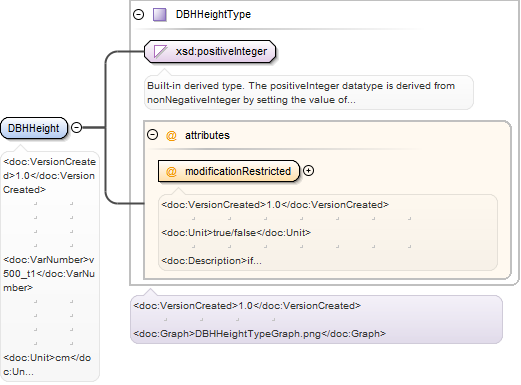Select the DBHHeightType title text
The height and width of the screenshot is (385, 521).
[x=213, y=14]
